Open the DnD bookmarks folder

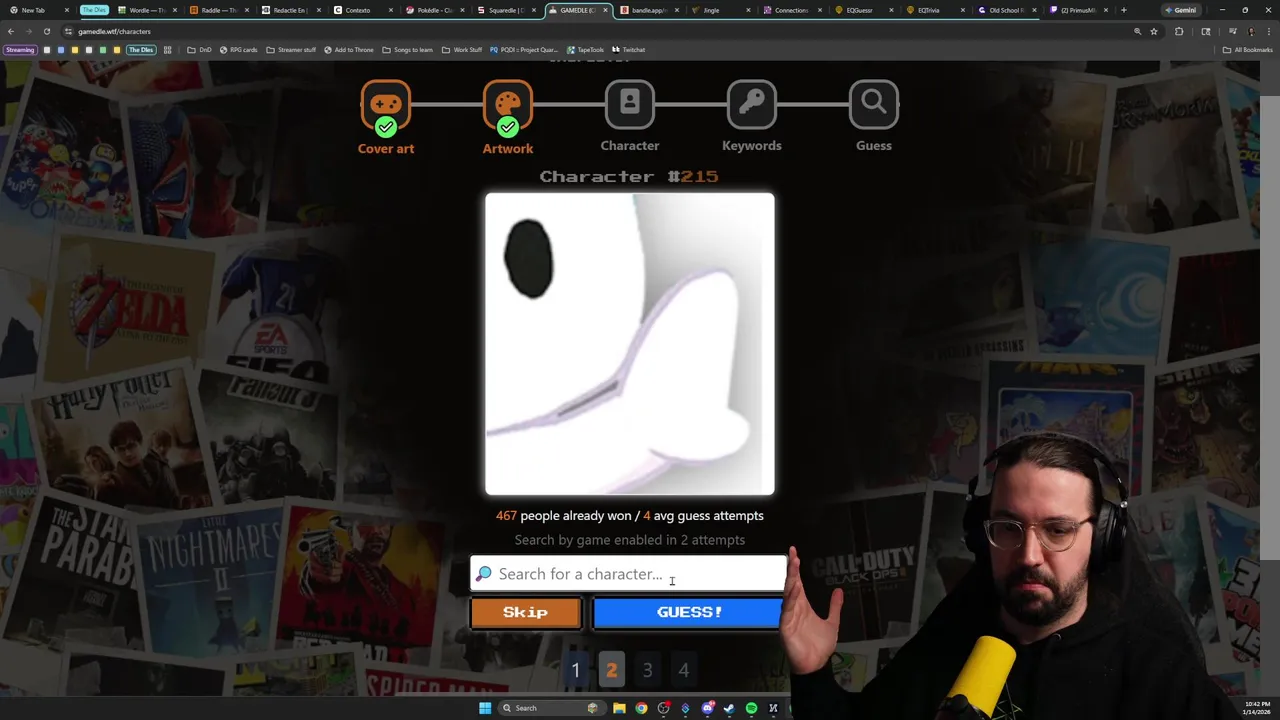click(200, 49)
